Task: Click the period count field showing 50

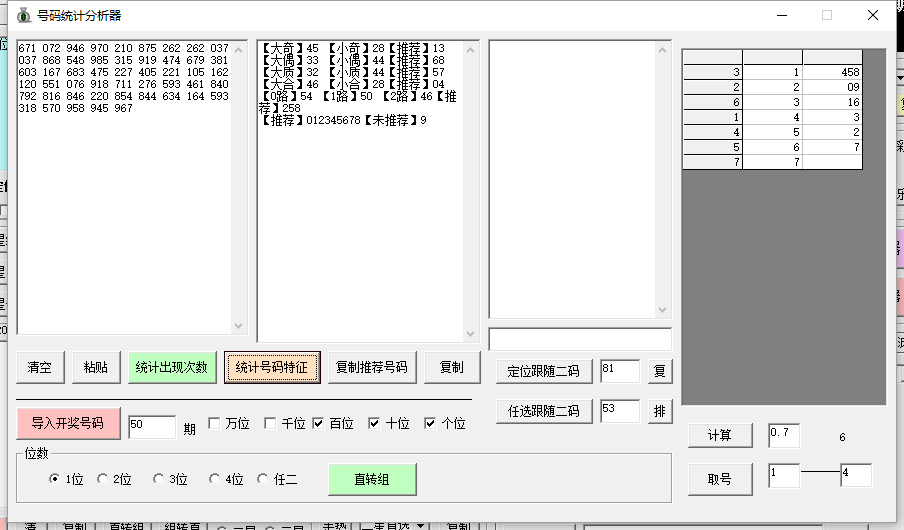Action: (151, 426)
